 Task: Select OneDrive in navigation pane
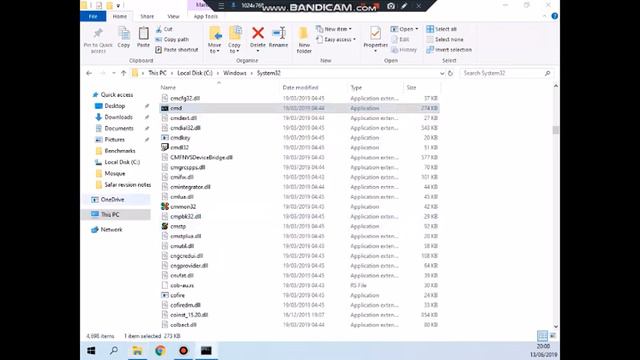pos(112,200)
